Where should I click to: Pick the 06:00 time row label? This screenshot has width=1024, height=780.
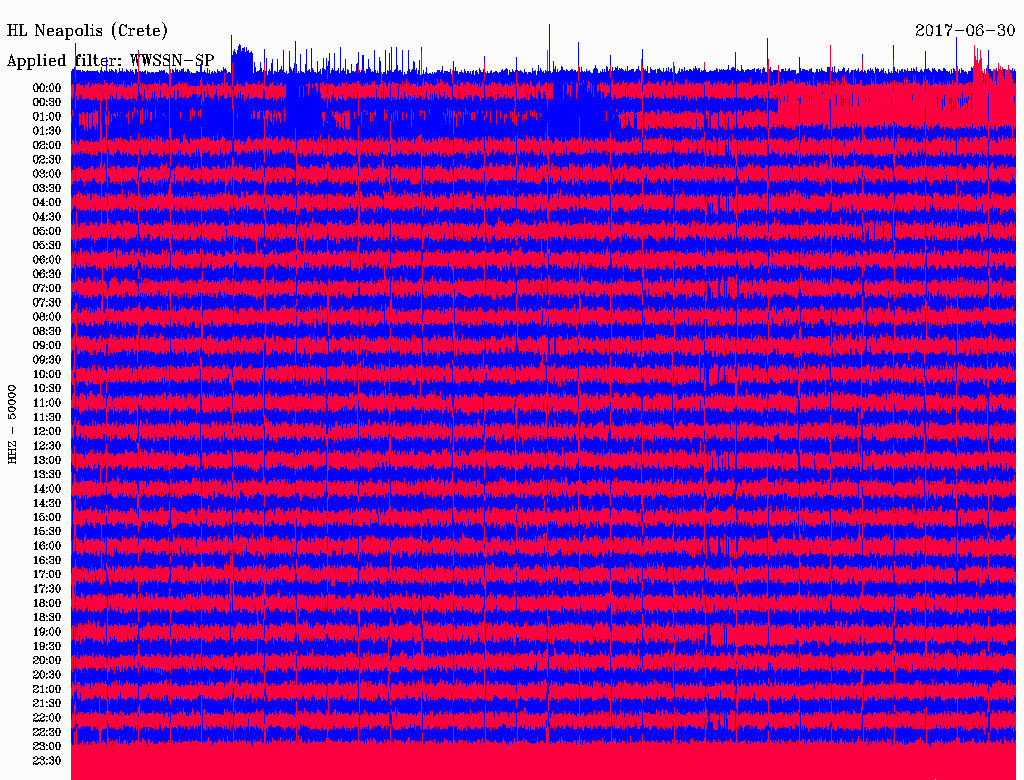click(x=47, y=259)
